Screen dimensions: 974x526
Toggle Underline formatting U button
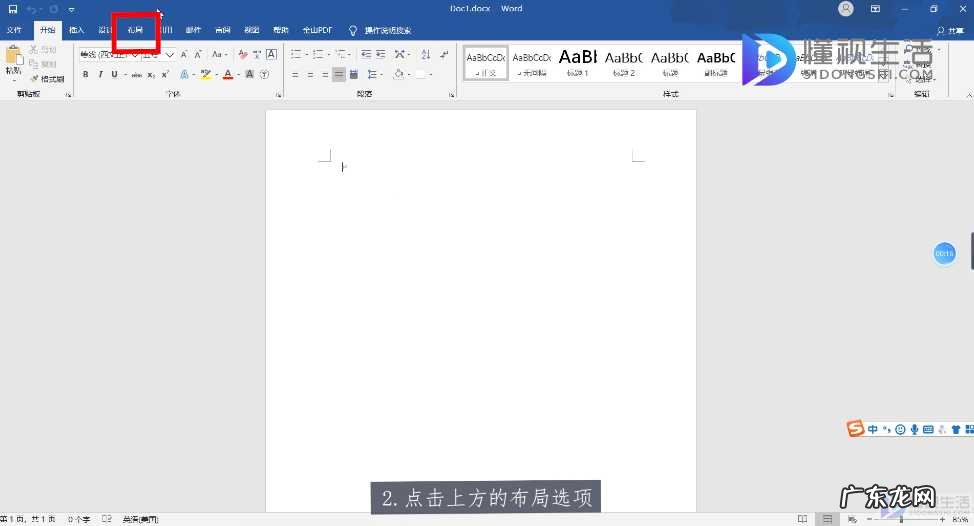point(114,75)
